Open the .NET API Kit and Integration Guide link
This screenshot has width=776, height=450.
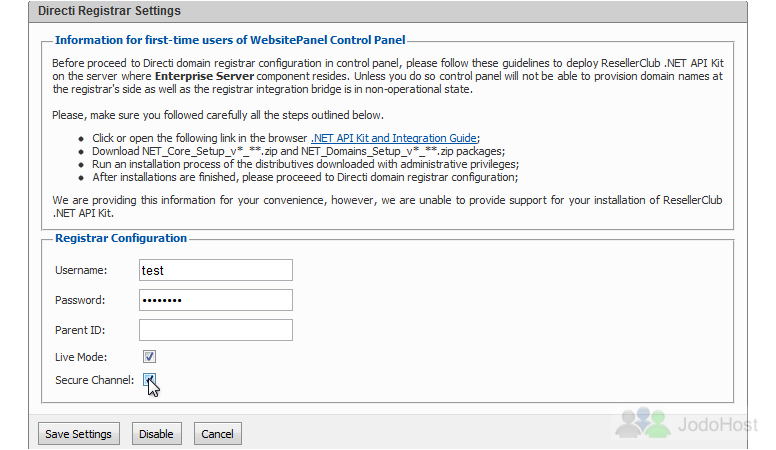pos(394,138)
